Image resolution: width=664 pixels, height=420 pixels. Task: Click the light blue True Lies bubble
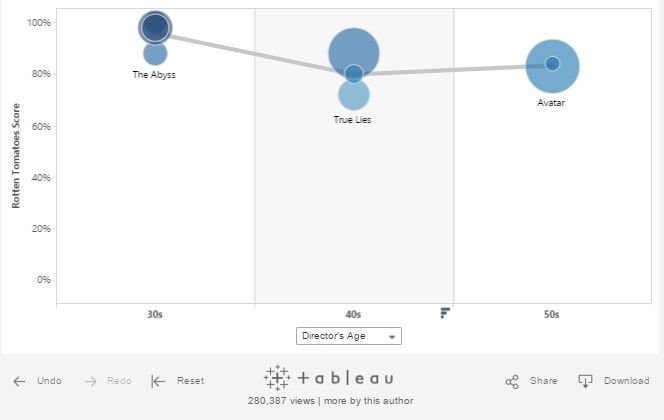pyautogui.click(x=353, y=97)
